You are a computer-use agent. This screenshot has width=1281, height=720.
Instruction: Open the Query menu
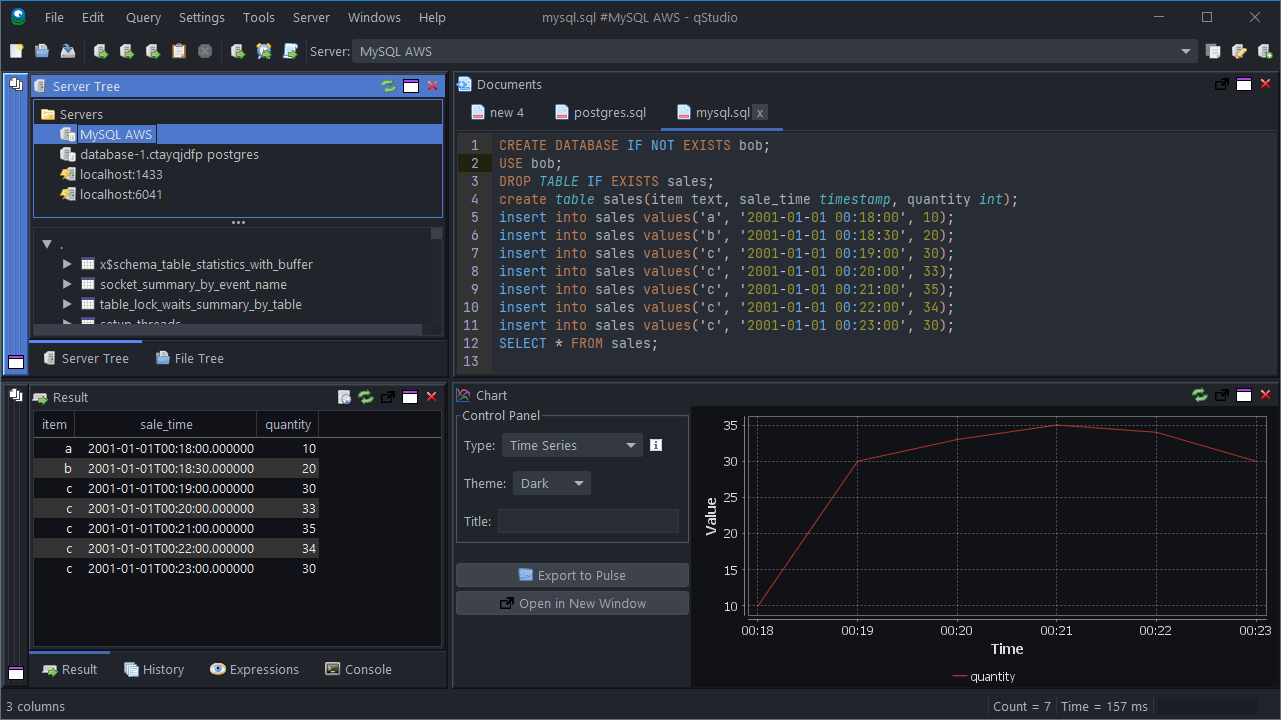point(143,17)
